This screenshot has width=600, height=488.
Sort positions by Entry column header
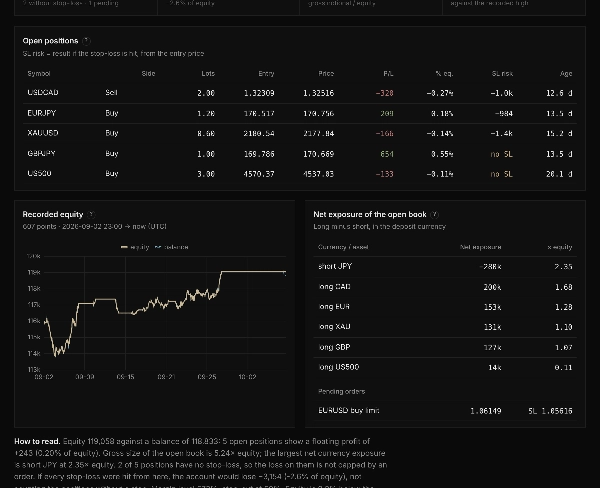click(266, 73)
